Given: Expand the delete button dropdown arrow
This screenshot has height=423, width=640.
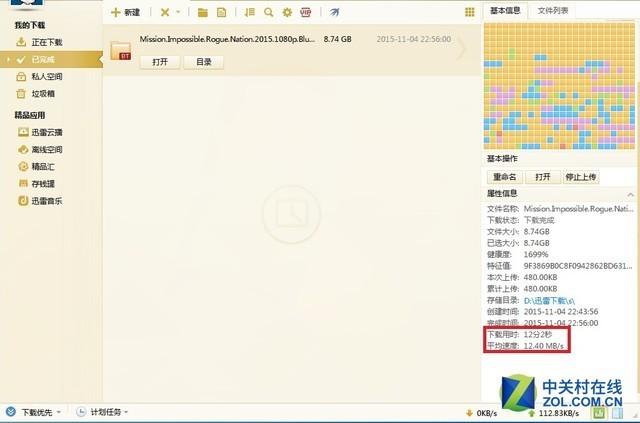Looking at the screenshot, I should [178, 12].
